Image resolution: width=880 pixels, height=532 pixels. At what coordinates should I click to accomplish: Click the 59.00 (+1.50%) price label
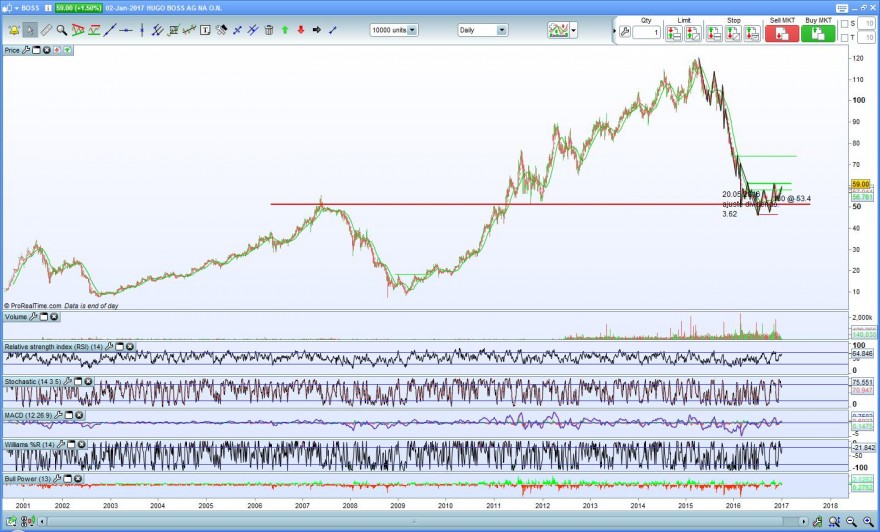pos(79,8)
